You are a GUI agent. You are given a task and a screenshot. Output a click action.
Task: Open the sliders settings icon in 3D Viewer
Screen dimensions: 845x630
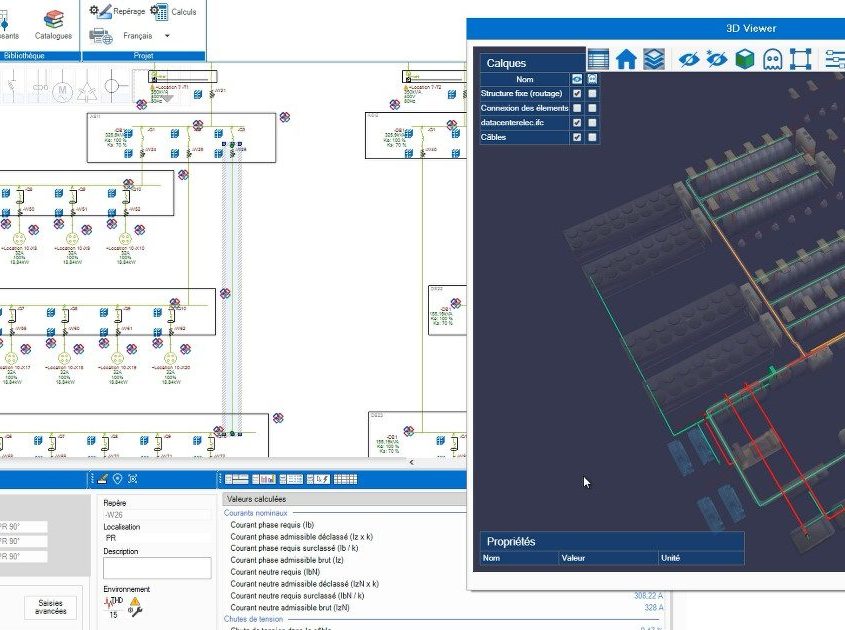coord(834,59)
